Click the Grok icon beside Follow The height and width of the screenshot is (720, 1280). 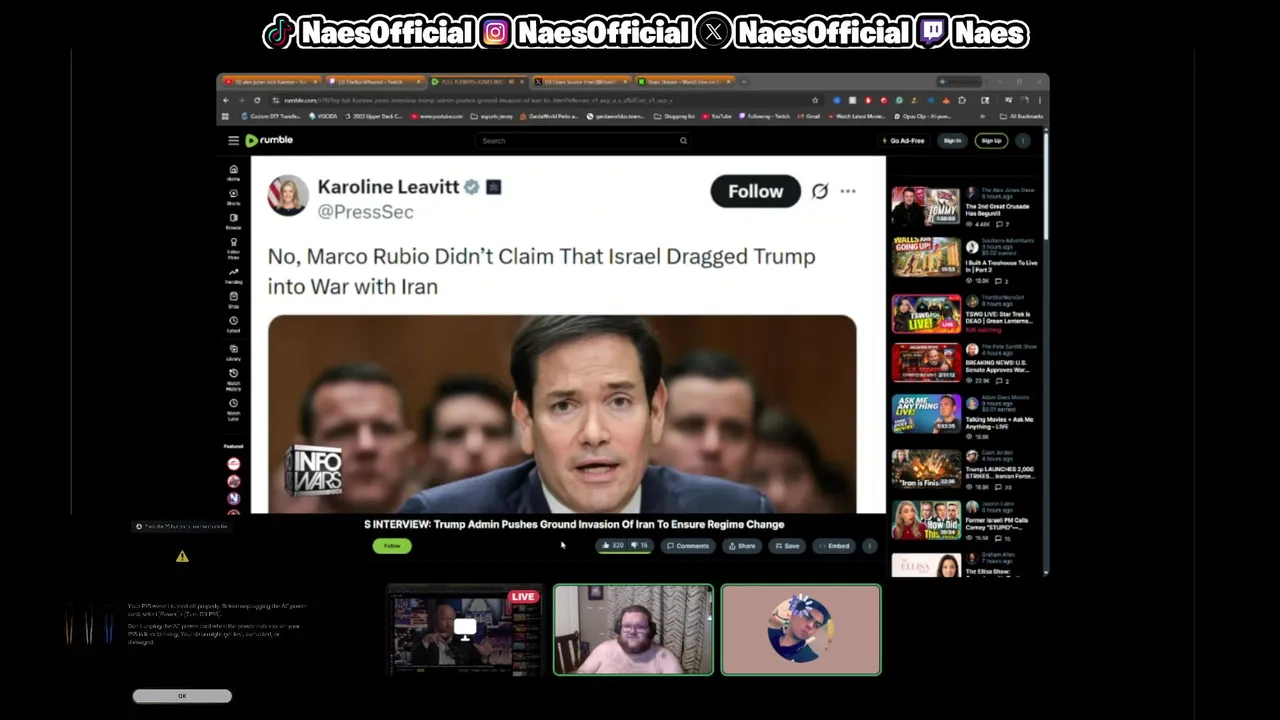(x=819, y=191)
